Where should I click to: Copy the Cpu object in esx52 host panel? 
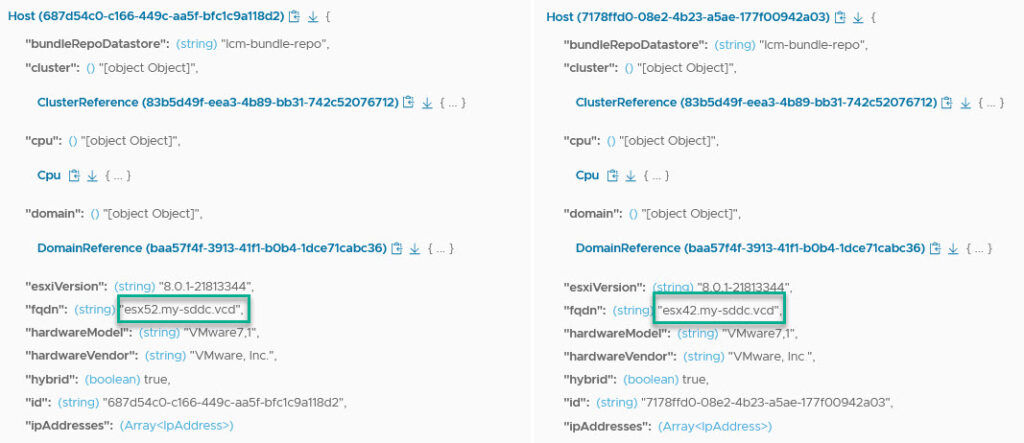coord(74,176)
